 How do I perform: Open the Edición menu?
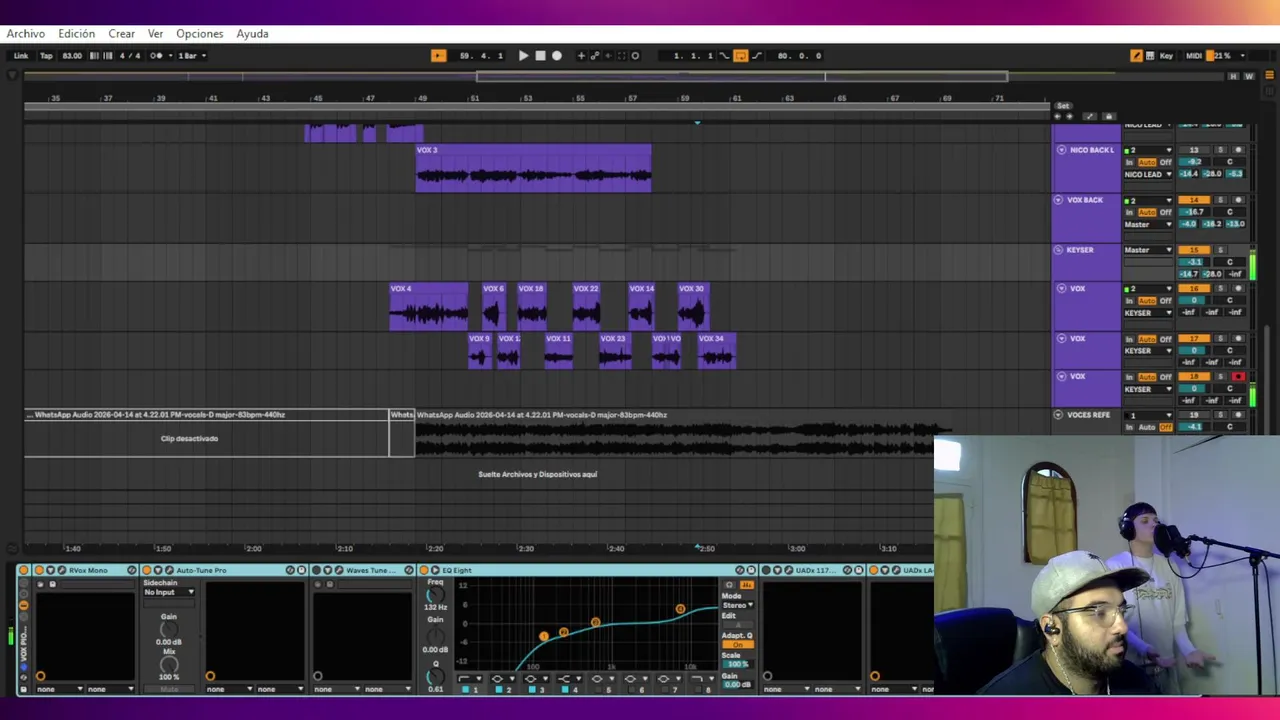[x=76, y=33]
